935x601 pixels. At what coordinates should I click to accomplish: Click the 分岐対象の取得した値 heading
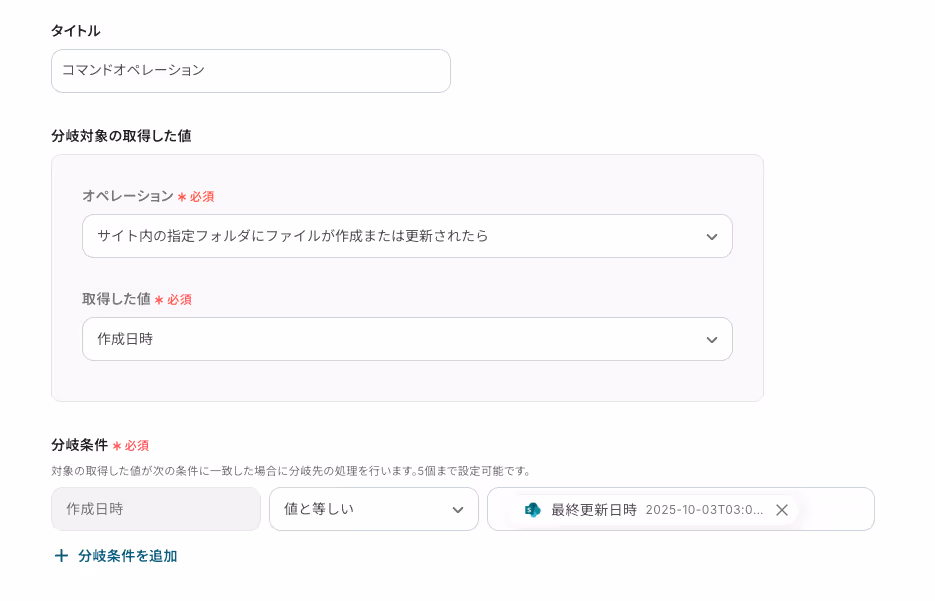(x=122, y=136)
